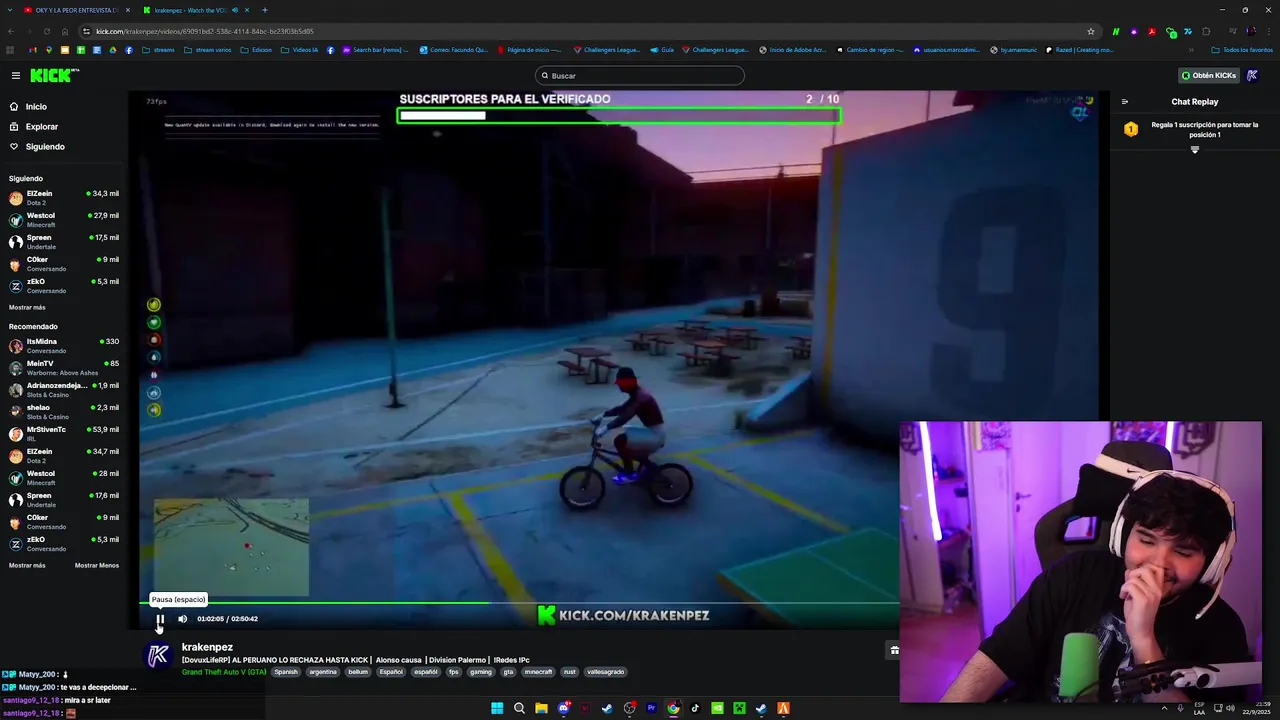Select the Spanish tag
The image size is (1280, 720).
(x=286, y=672)
